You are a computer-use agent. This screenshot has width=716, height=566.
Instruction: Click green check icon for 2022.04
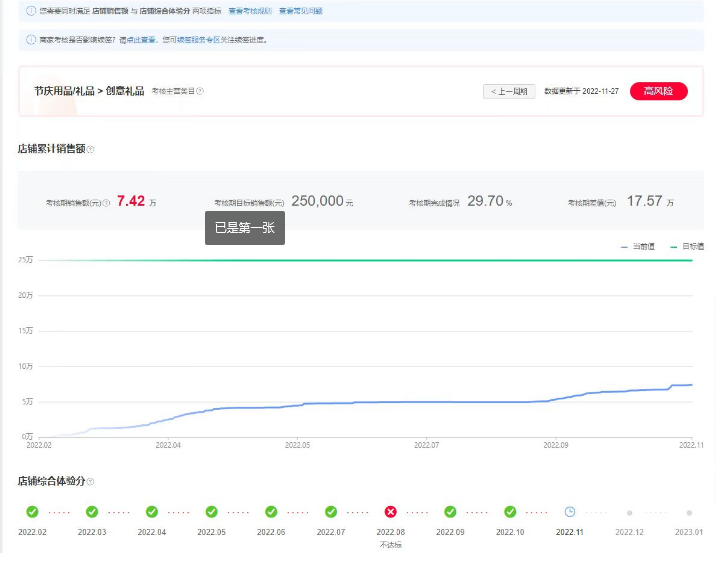[x=152, y=512]
